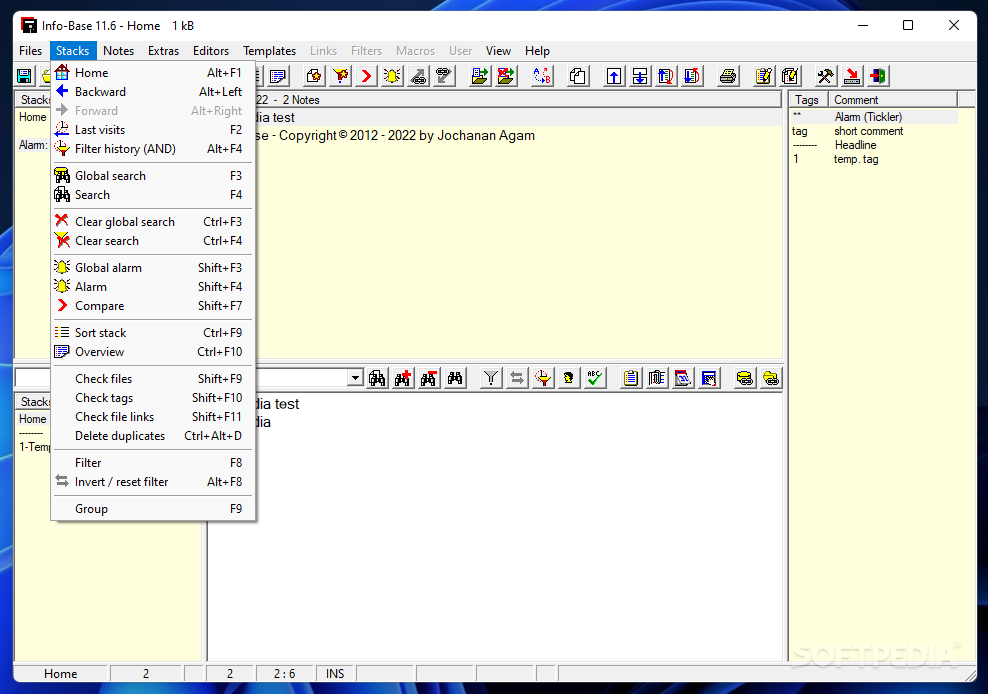Screen dimensions: 988x694
Task: Click the Home status bar field
Action: 61,674
